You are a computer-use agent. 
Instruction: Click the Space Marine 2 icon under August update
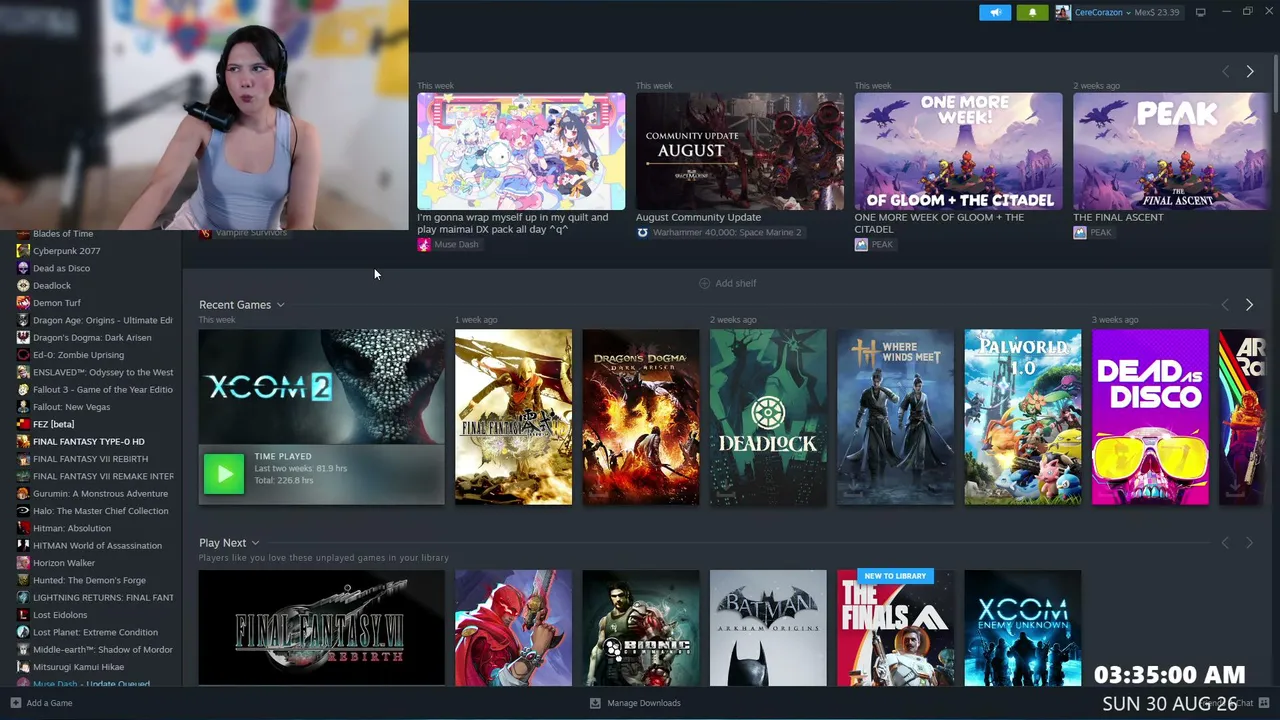[642, 233]
